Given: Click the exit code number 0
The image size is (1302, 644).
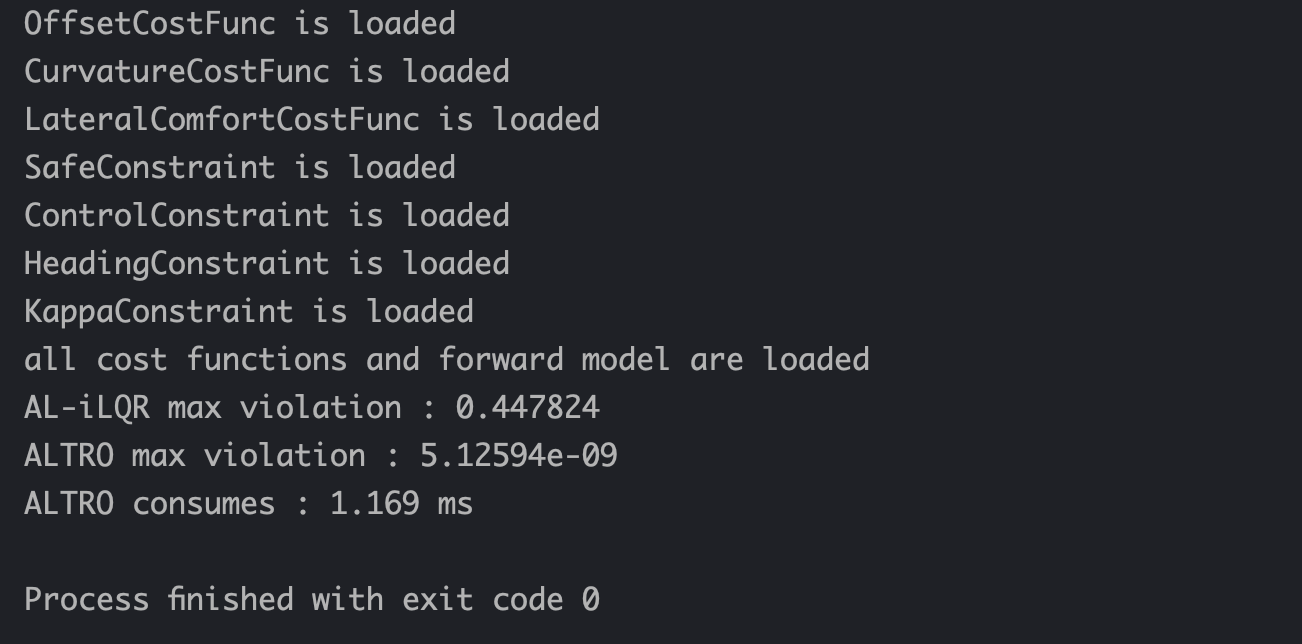Looking at the screenshot, I should click(590, 599).
